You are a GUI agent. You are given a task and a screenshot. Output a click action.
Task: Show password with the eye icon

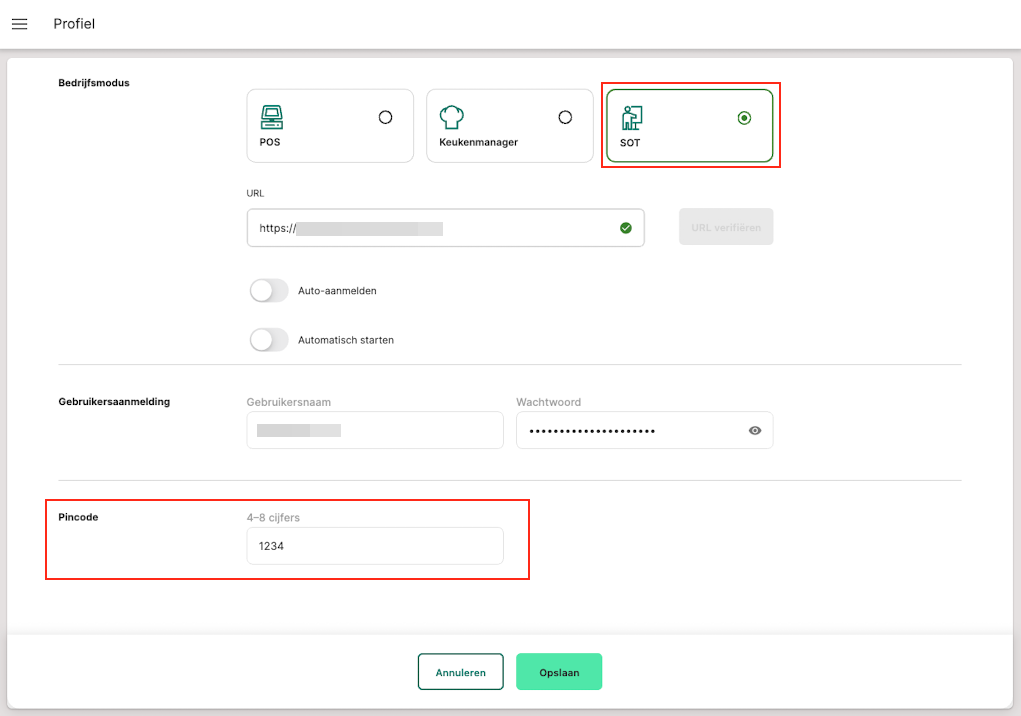755,430
